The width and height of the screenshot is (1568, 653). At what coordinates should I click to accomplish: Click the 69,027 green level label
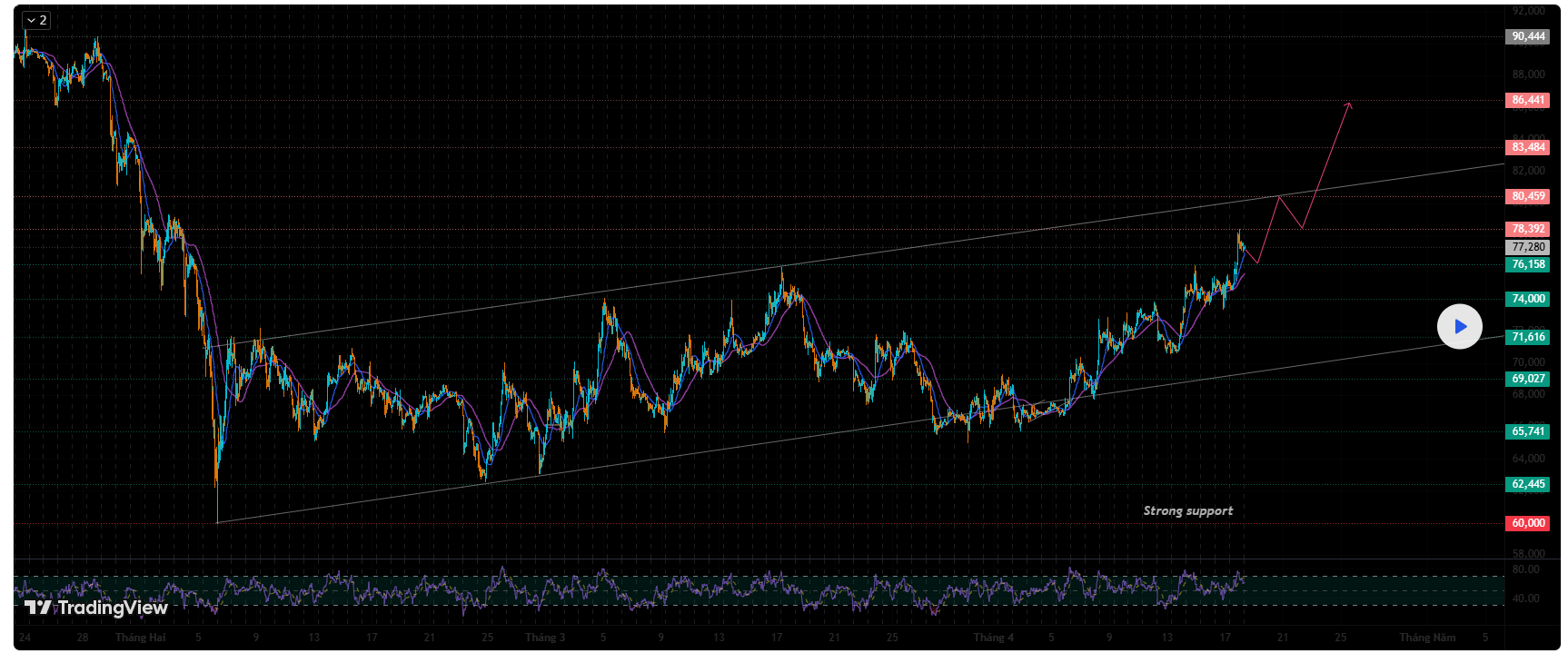(x=1527, y=379)
